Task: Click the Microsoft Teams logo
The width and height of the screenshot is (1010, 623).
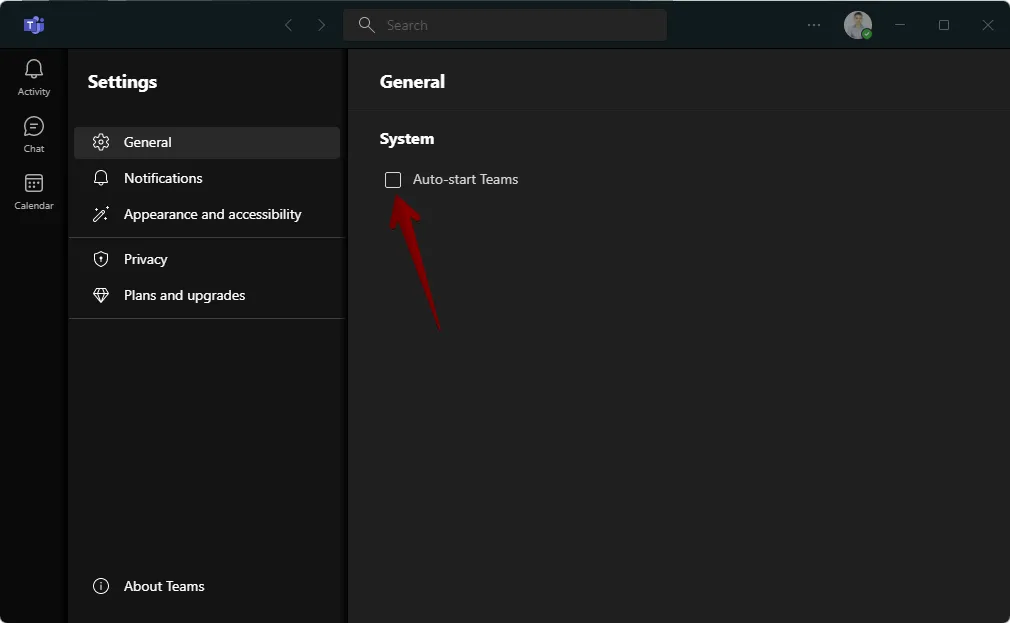Action: (34, 25)
